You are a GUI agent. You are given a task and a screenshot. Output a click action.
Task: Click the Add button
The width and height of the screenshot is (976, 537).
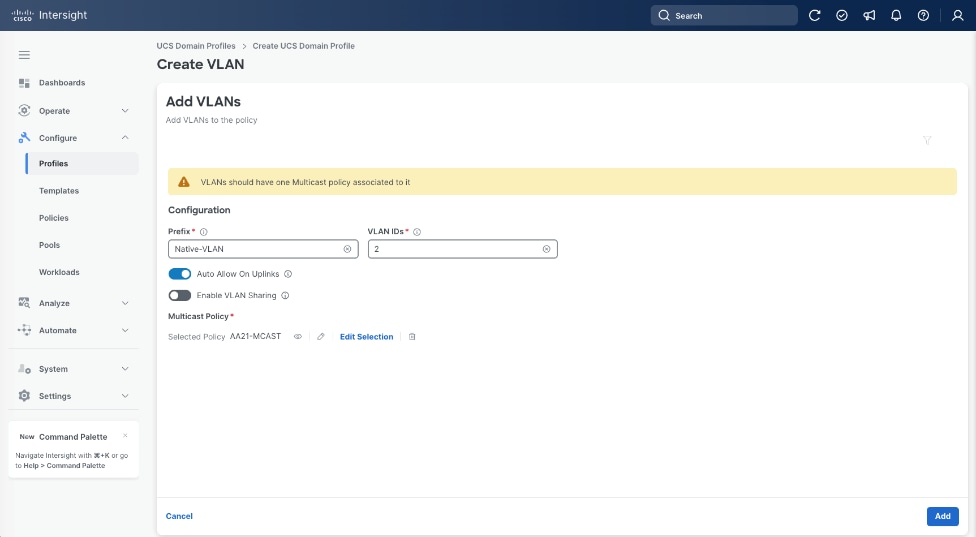pyautogui.click(x=942, y=516)
